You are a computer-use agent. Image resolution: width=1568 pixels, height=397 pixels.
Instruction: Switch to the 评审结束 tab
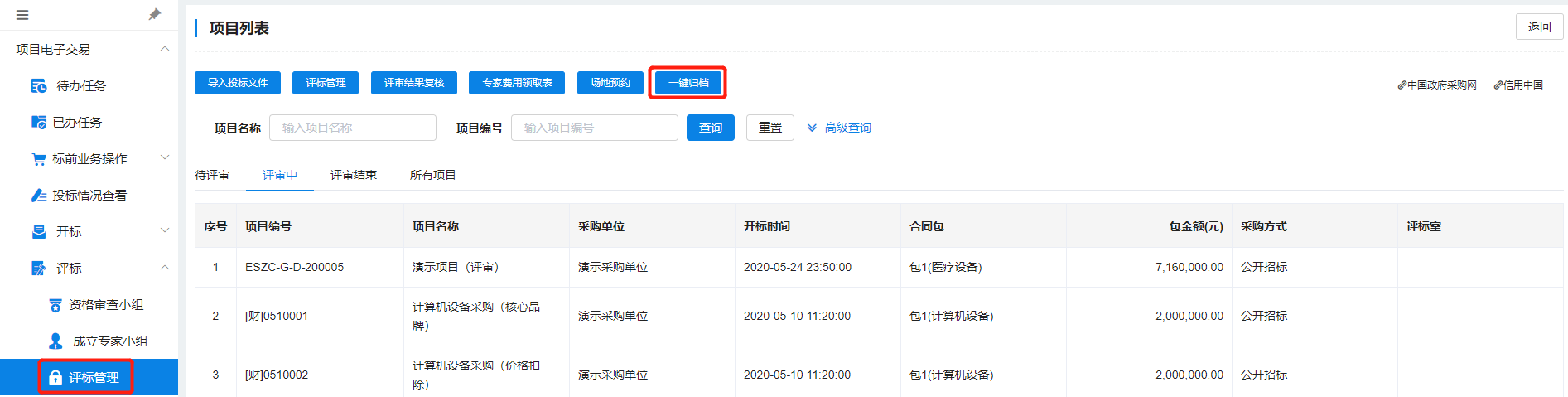tap(353, 175)
